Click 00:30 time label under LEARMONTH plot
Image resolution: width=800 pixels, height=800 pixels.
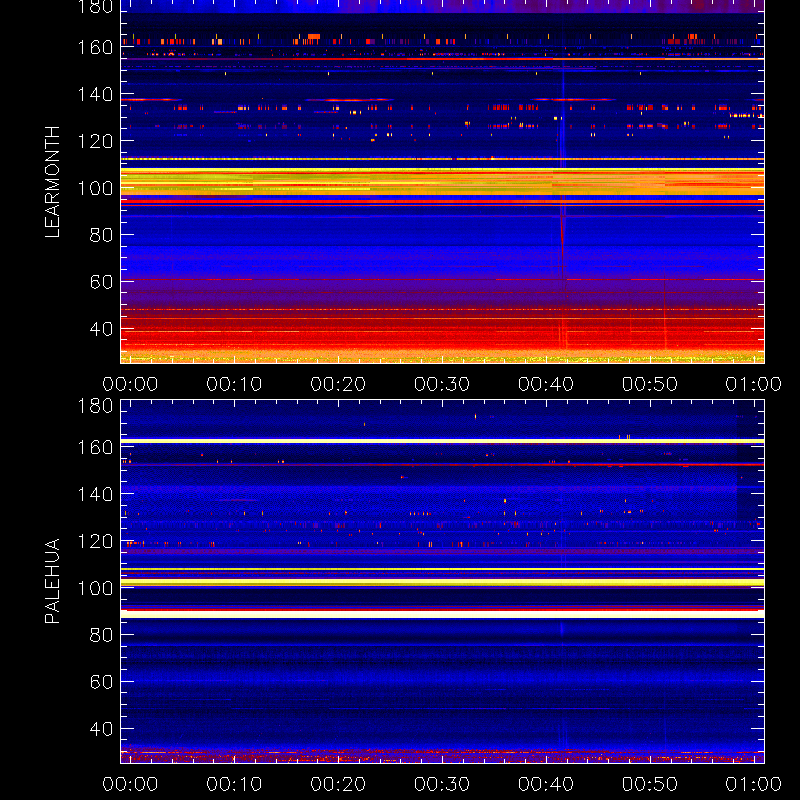click(x=442, y=384)
